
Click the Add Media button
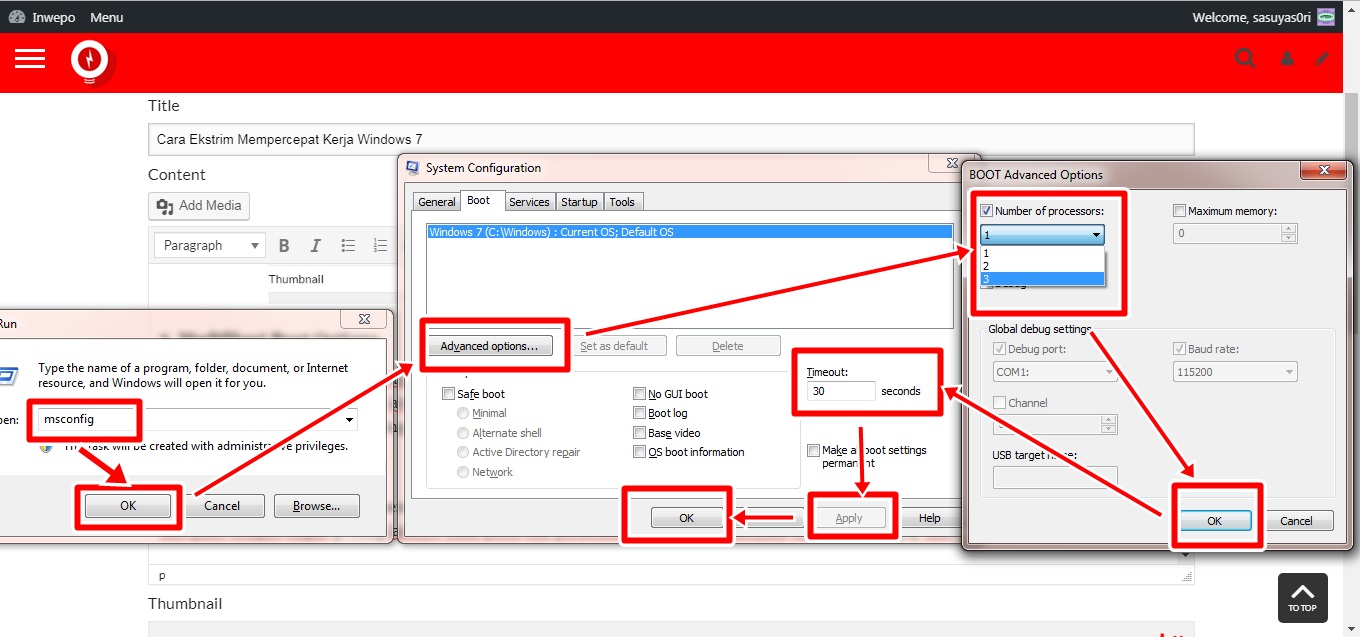(199, 206)
